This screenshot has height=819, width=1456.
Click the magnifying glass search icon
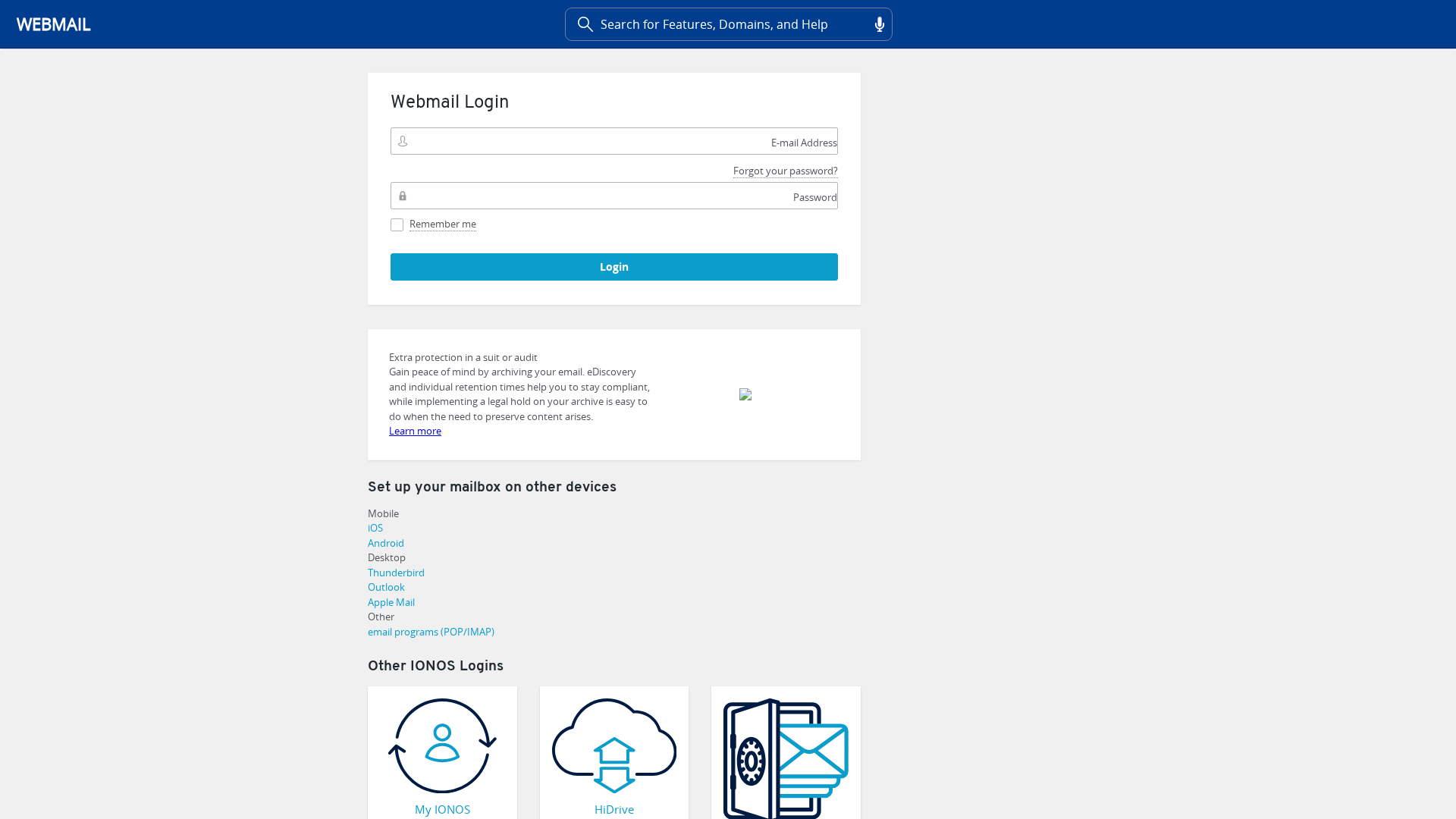tap(585, 24)
